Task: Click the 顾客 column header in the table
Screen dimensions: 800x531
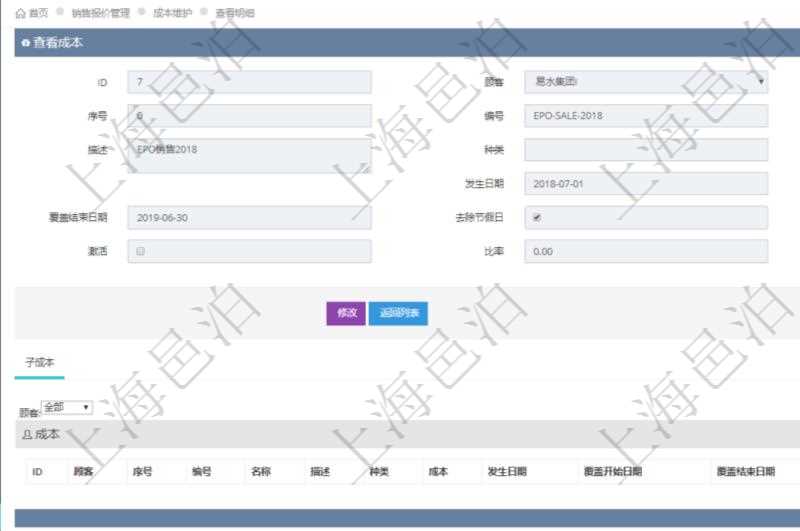Action: click(x=84, y=472)
